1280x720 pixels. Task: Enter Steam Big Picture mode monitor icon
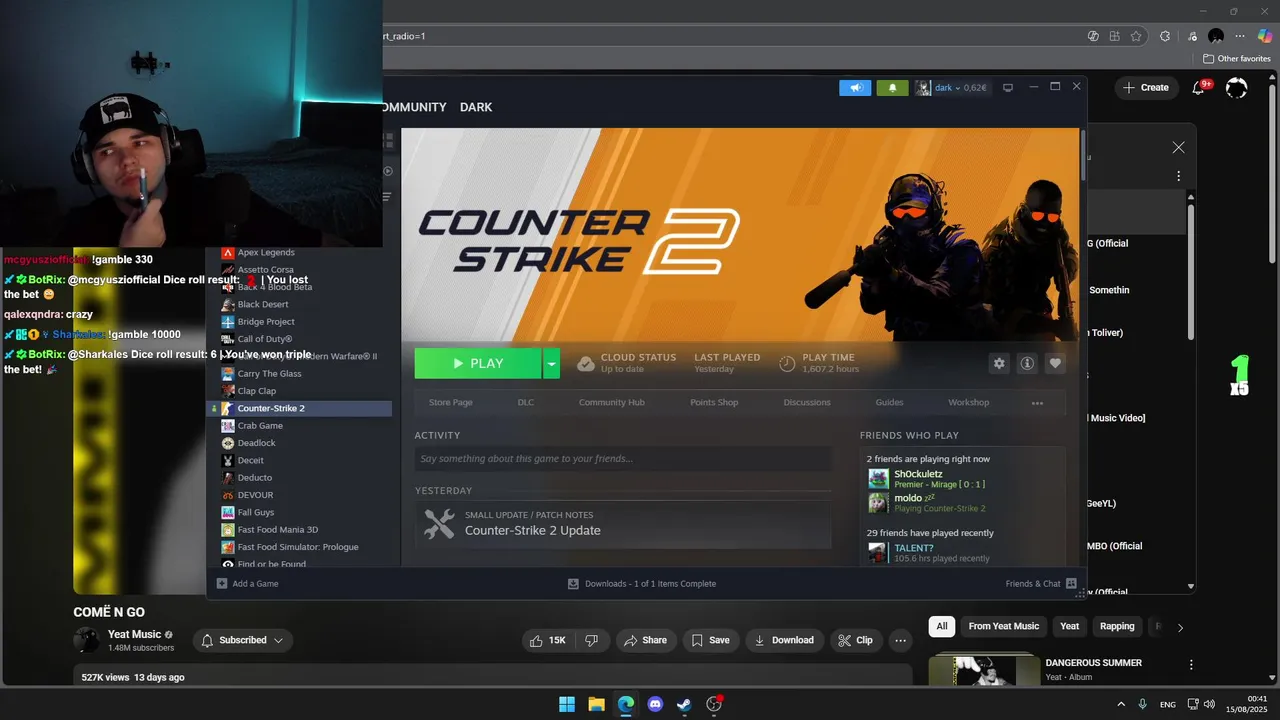[1008, 88]
